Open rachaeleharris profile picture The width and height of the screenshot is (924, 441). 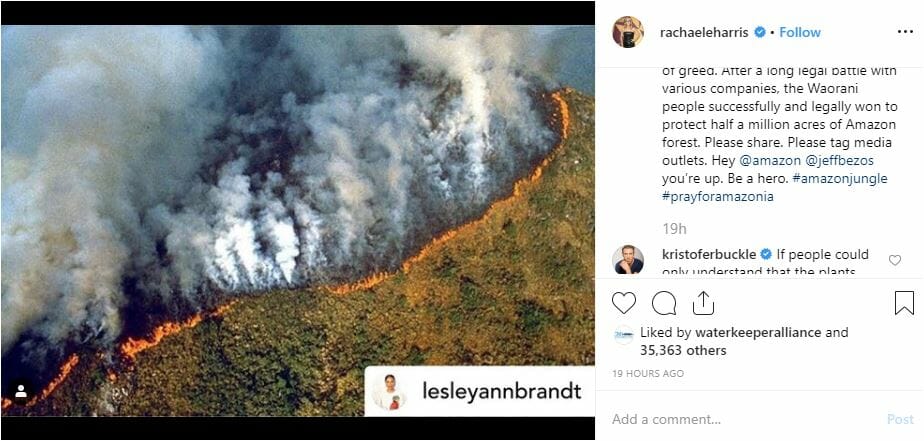pos(628,32)
